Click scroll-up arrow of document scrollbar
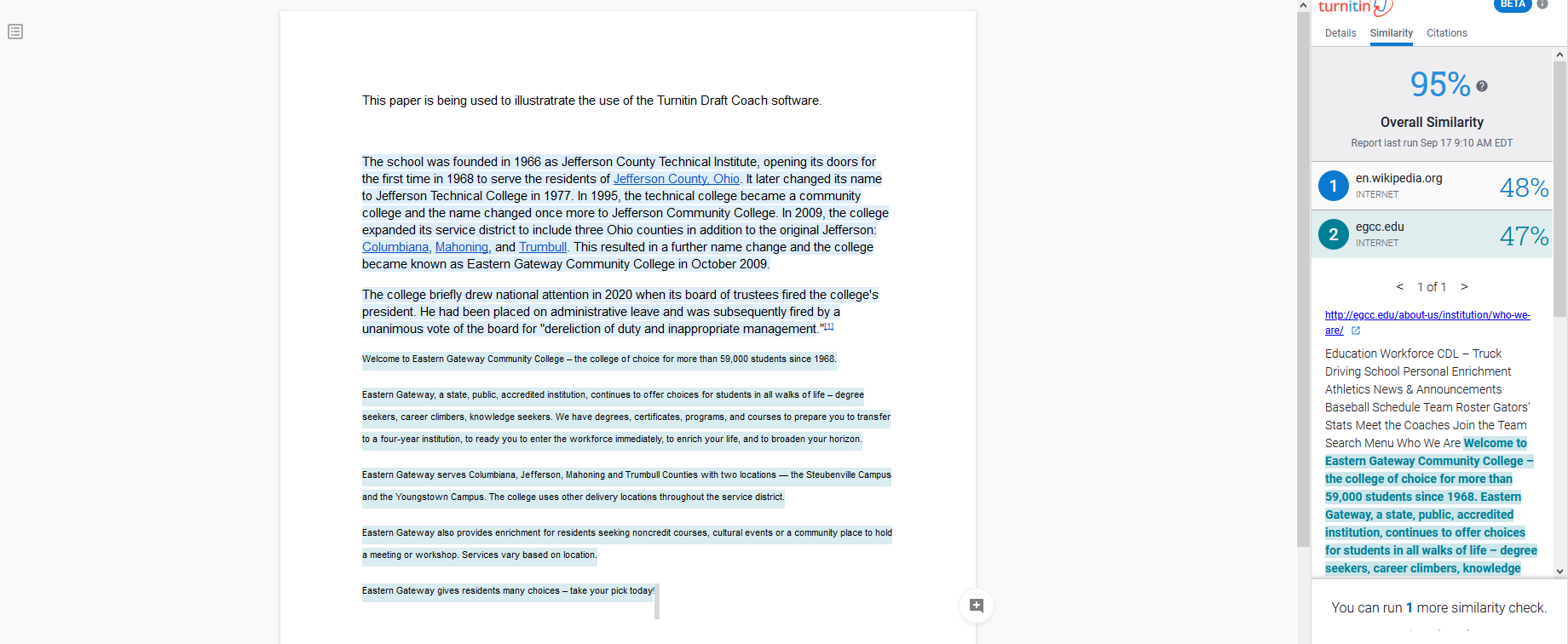This screenshot has width=1568, height=644. pos(1303,6)
